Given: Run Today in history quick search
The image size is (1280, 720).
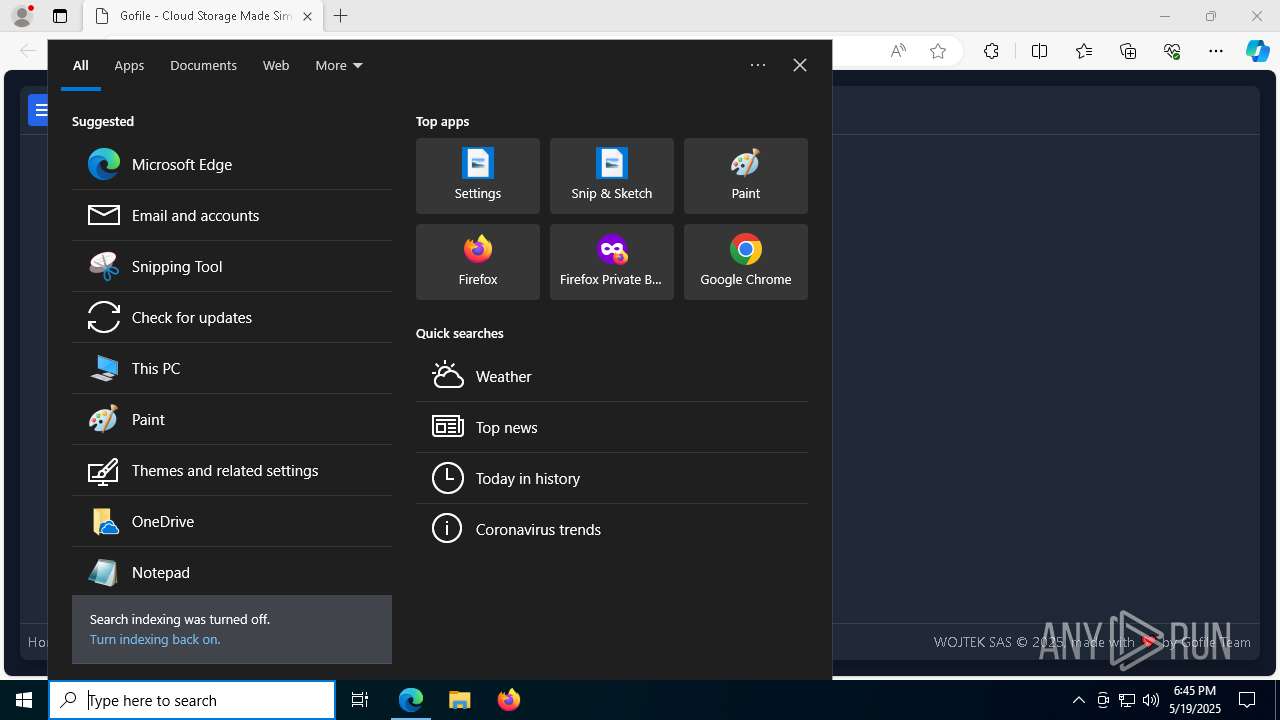Looking at the screenshot, I should click(x=612, y=478).
